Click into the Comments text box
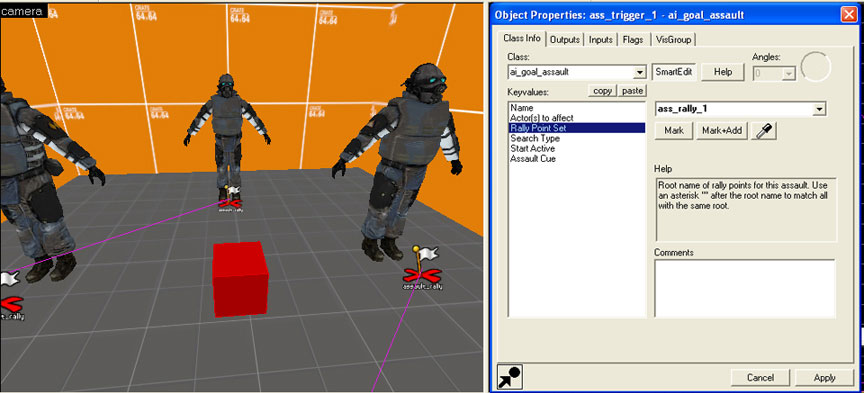This screenshot has width=864, height=393. 745,288
